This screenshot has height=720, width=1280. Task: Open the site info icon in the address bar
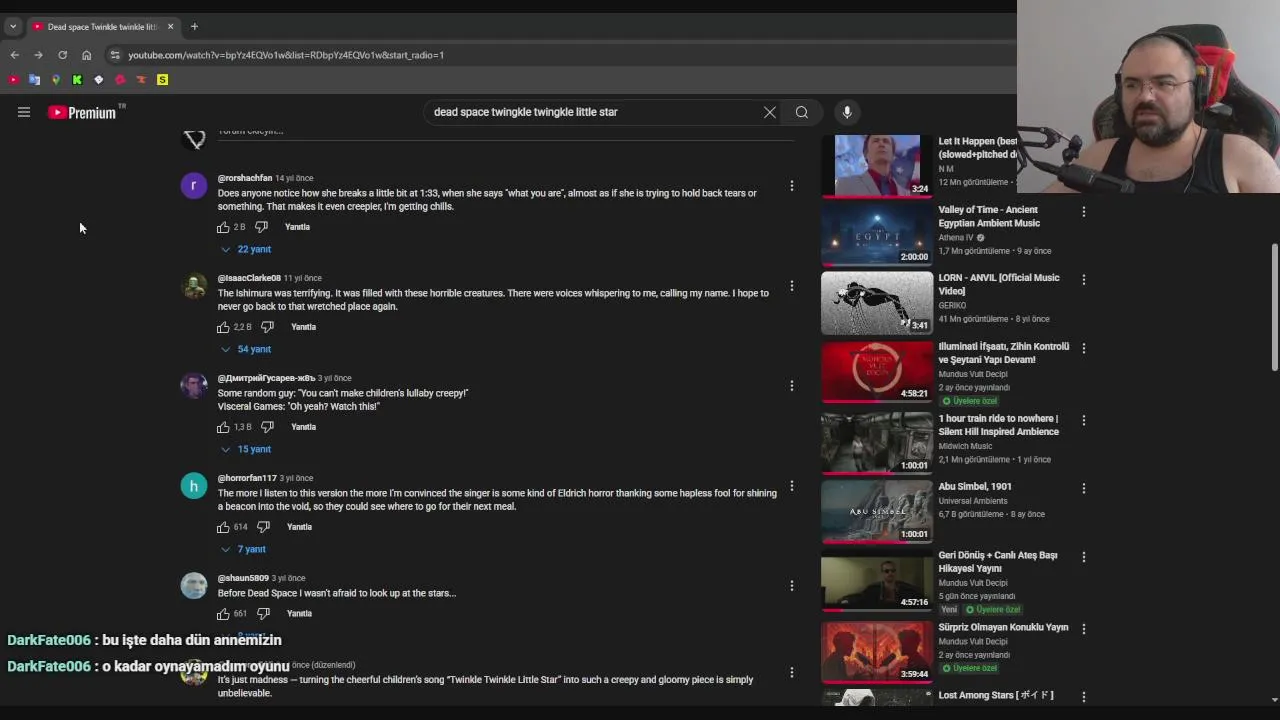[x=115, y=55]
